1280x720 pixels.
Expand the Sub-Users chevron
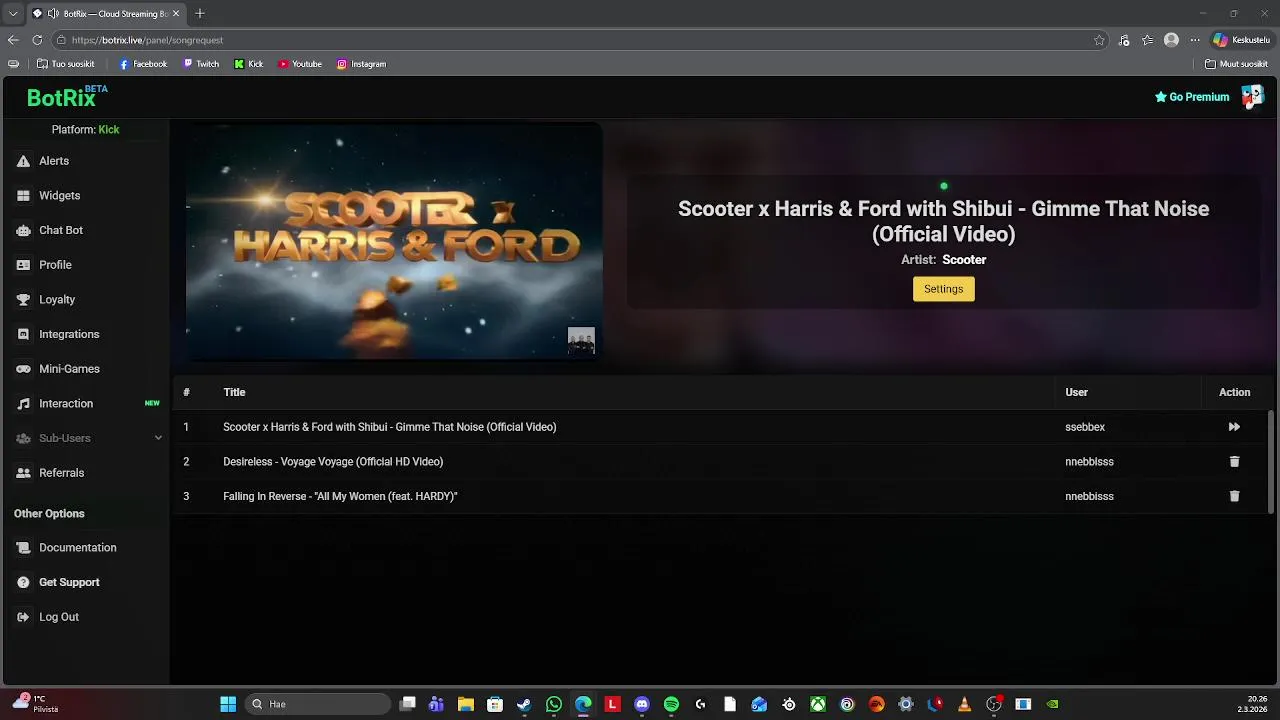[158, 438]
